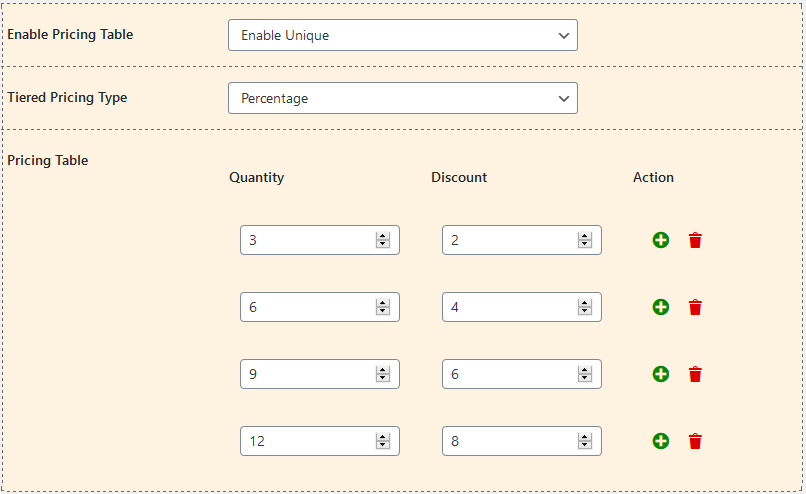Use the spinner on the discount 4 field
This screenshot has height=494, width=806.
(x=585, y=307)
